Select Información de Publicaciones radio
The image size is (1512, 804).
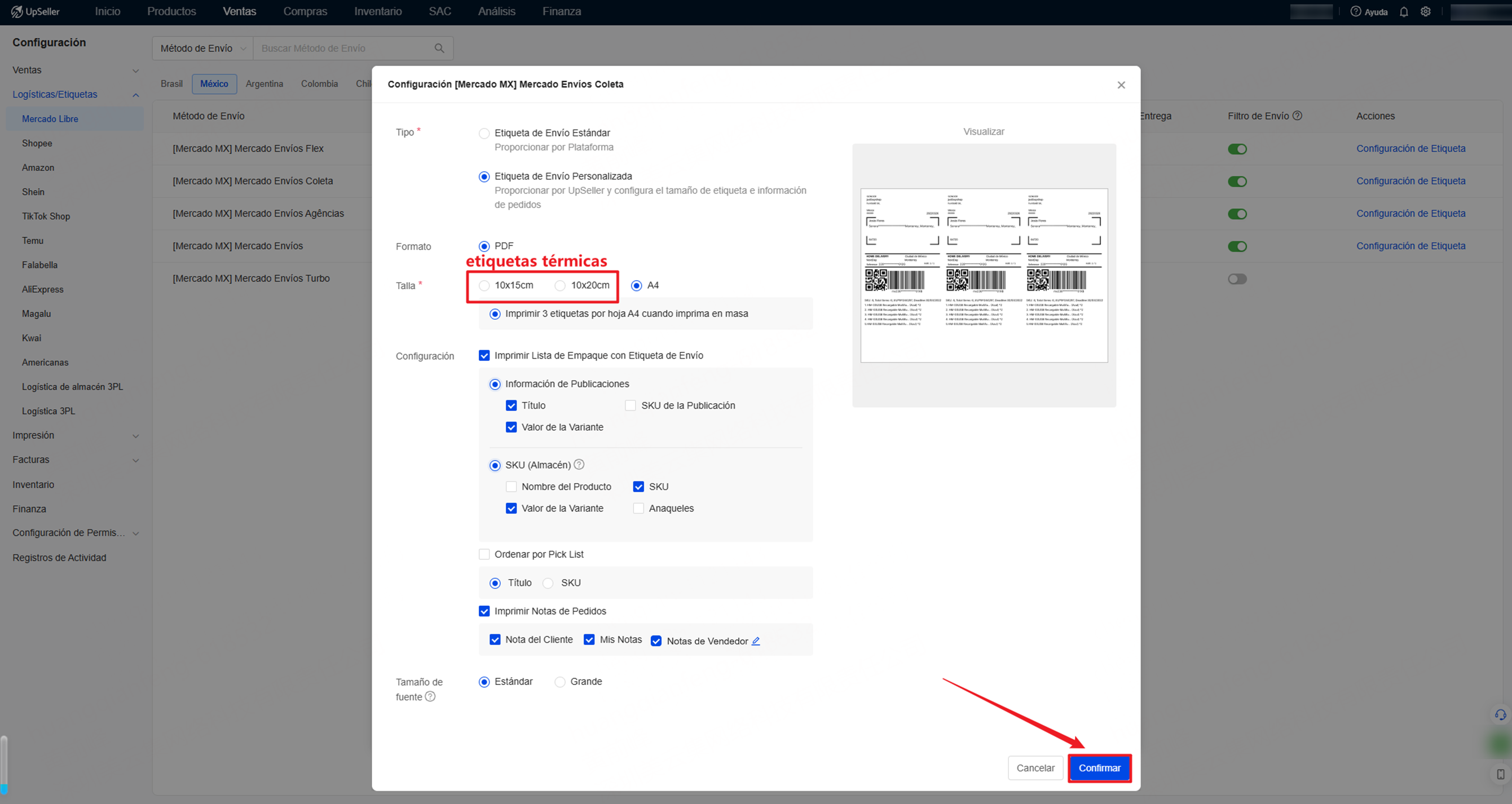[x=495, y=384]
